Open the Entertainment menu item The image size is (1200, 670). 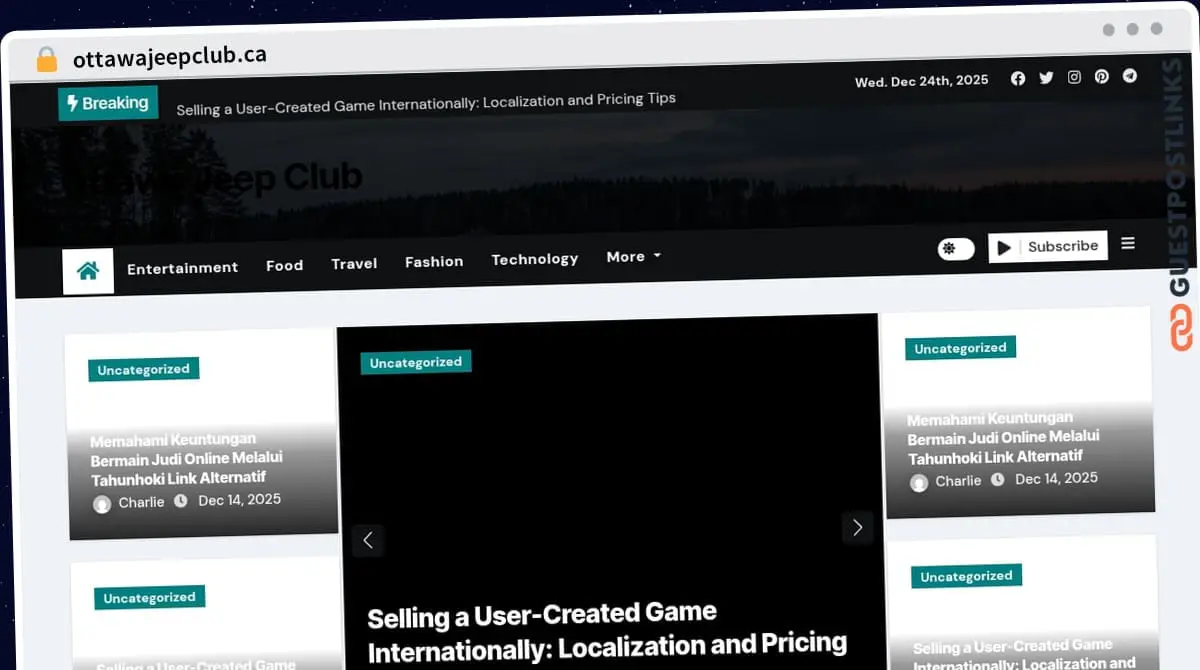(182, 268)
